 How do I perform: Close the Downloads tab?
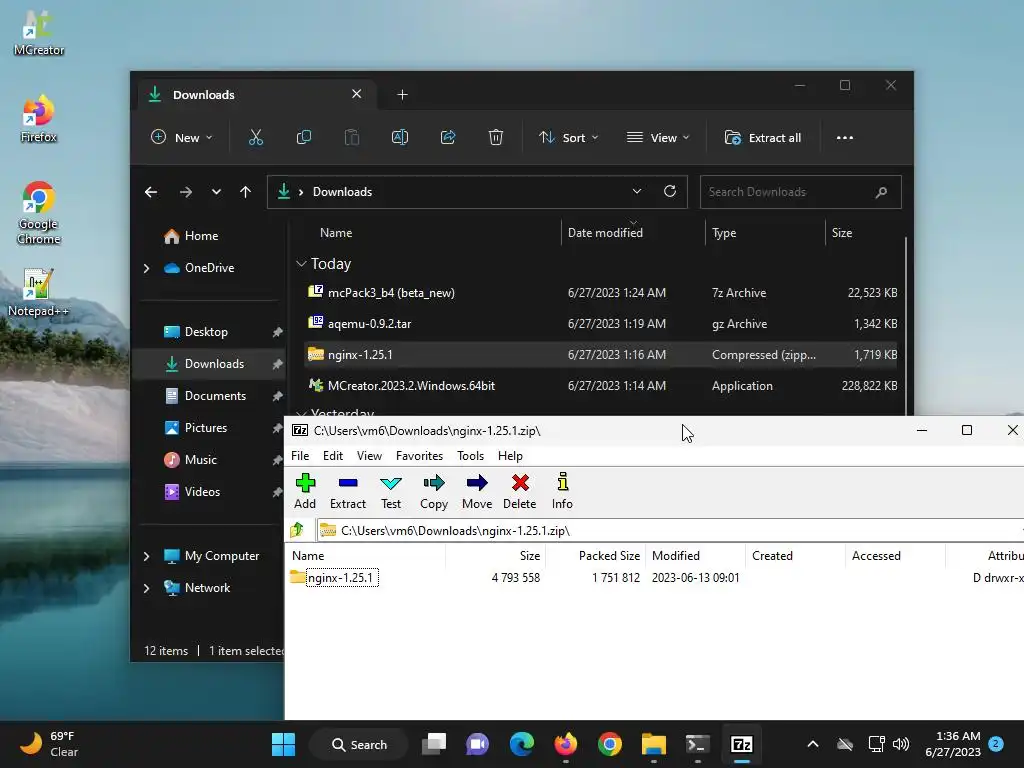tap(357, 94)
